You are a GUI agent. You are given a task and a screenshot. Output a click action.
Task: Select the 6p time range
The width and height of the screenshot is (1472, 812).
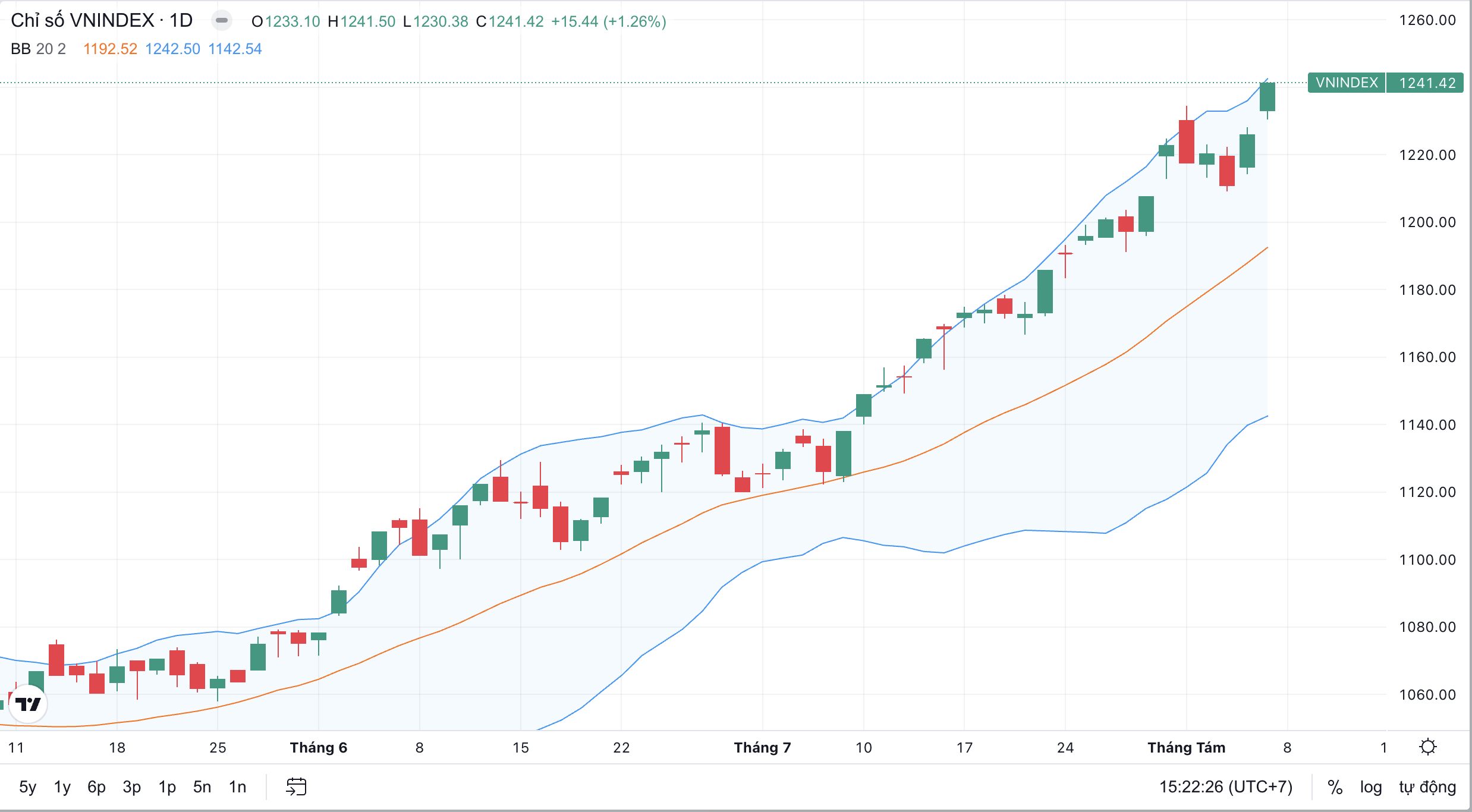(96, 786)
